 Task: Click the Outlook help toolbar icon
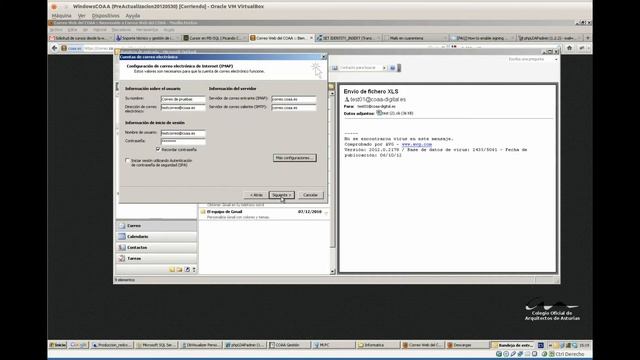pos(393,68)
